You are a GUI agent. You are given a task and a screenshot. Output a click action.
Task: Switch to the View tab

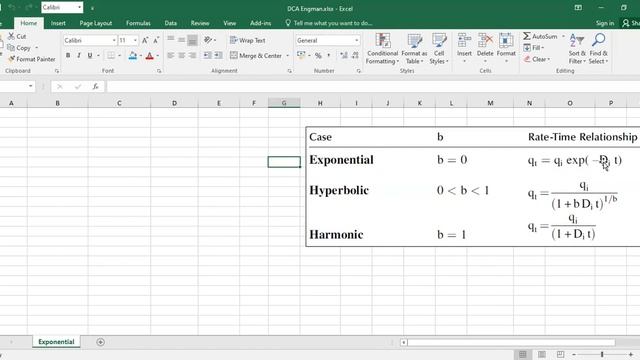230,23
